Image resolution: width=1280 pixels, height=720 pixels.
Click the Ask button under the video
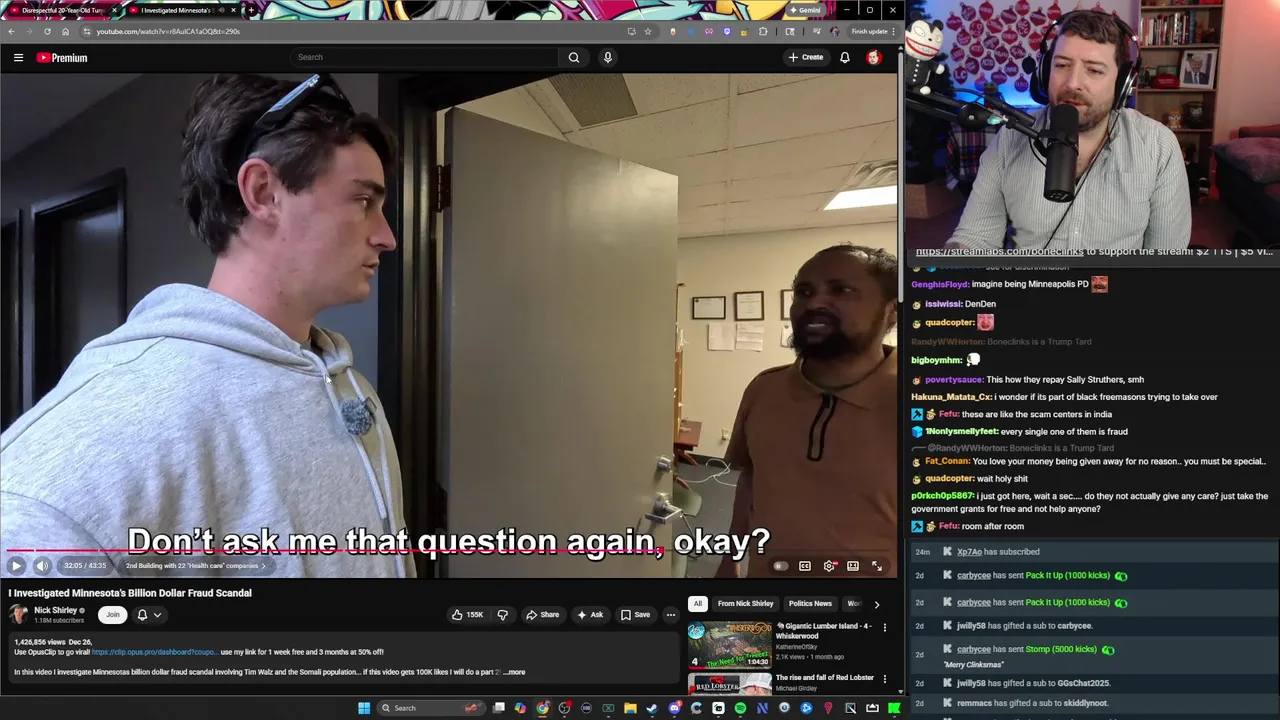click(x=590, y=615)
